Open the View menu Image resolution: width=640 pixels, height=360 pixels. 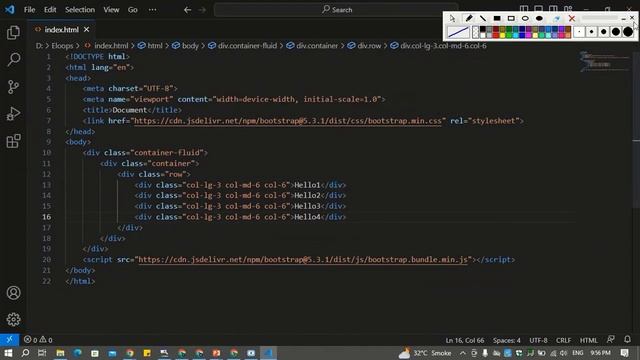click(111, 9)
